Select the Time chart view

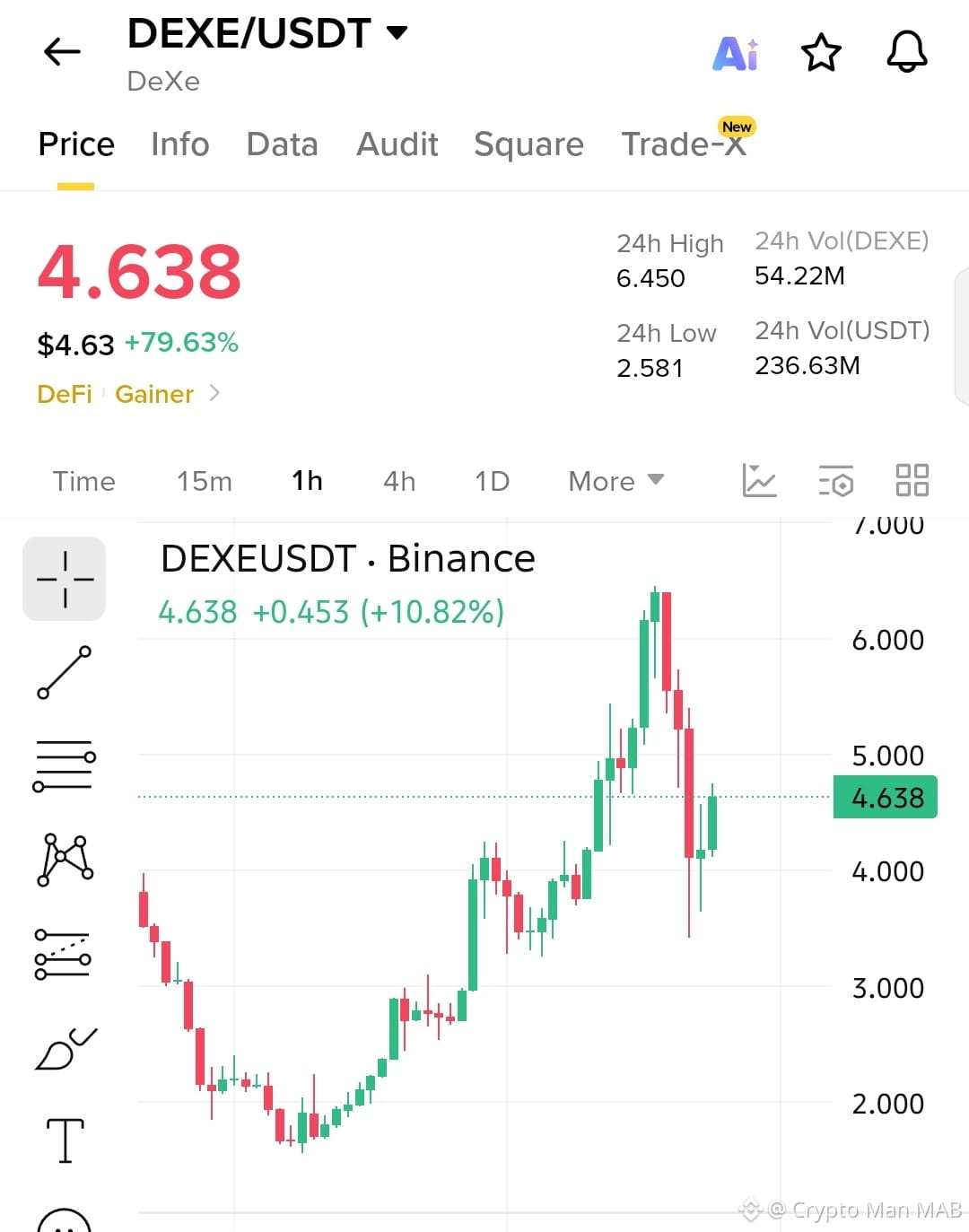[84, 482]
